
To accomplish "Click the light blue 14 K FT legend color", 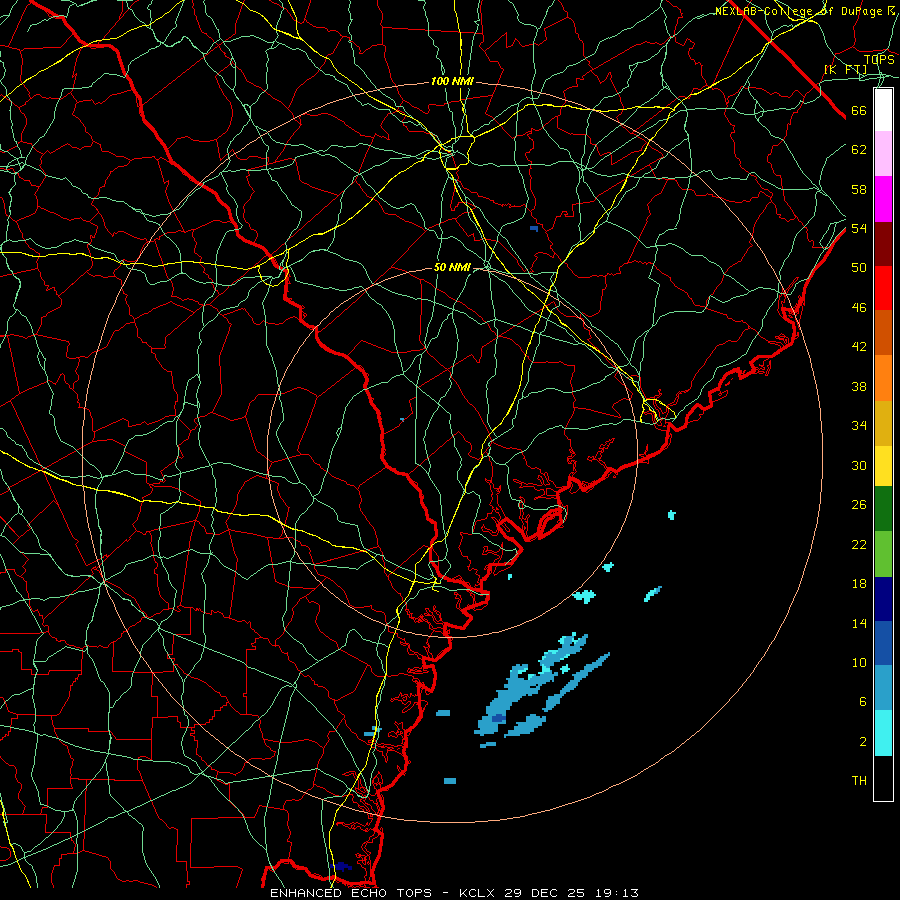I will tap(883, 687).
